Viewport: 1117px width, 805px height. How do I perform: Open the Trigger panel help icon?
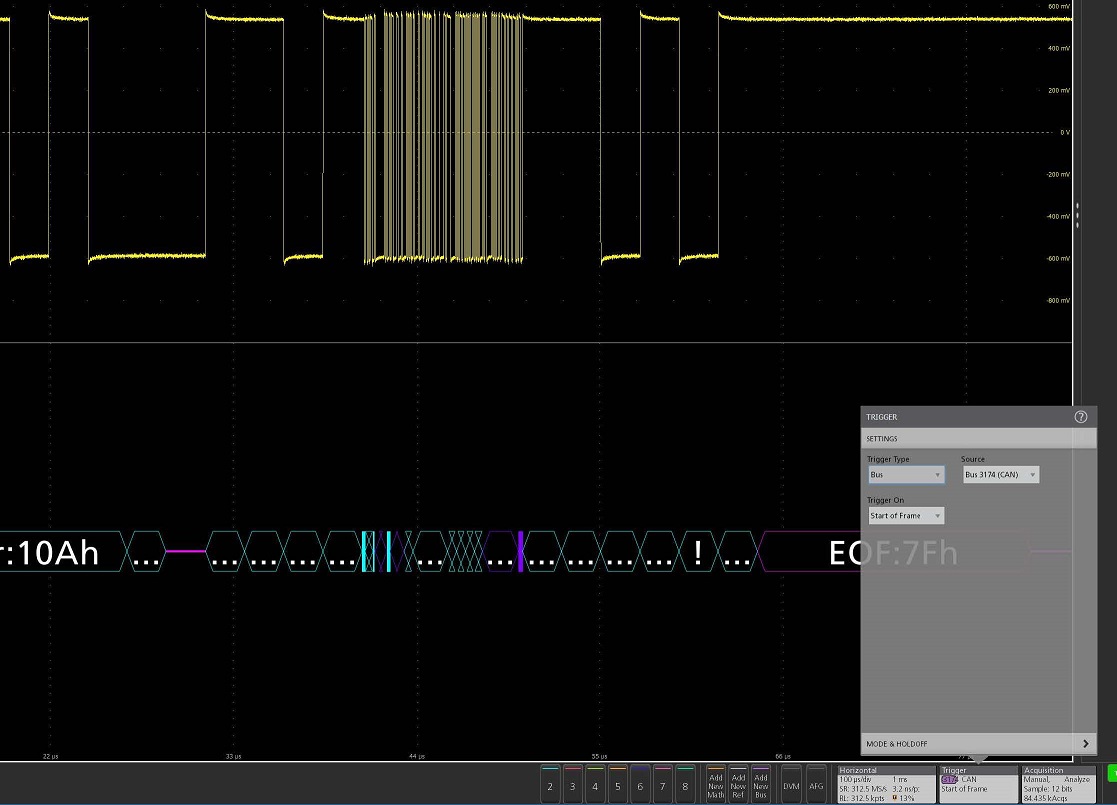click(x=1080, y=417)
